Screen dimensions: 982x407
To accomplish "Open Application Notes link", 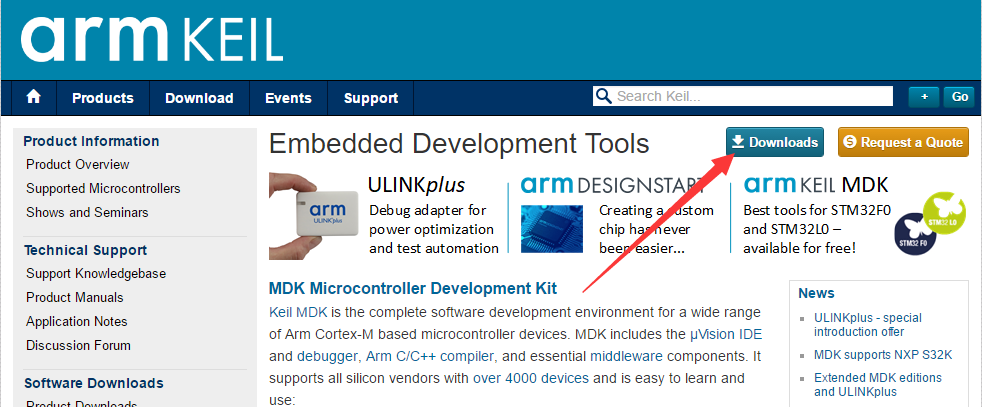I will point(76,321).
